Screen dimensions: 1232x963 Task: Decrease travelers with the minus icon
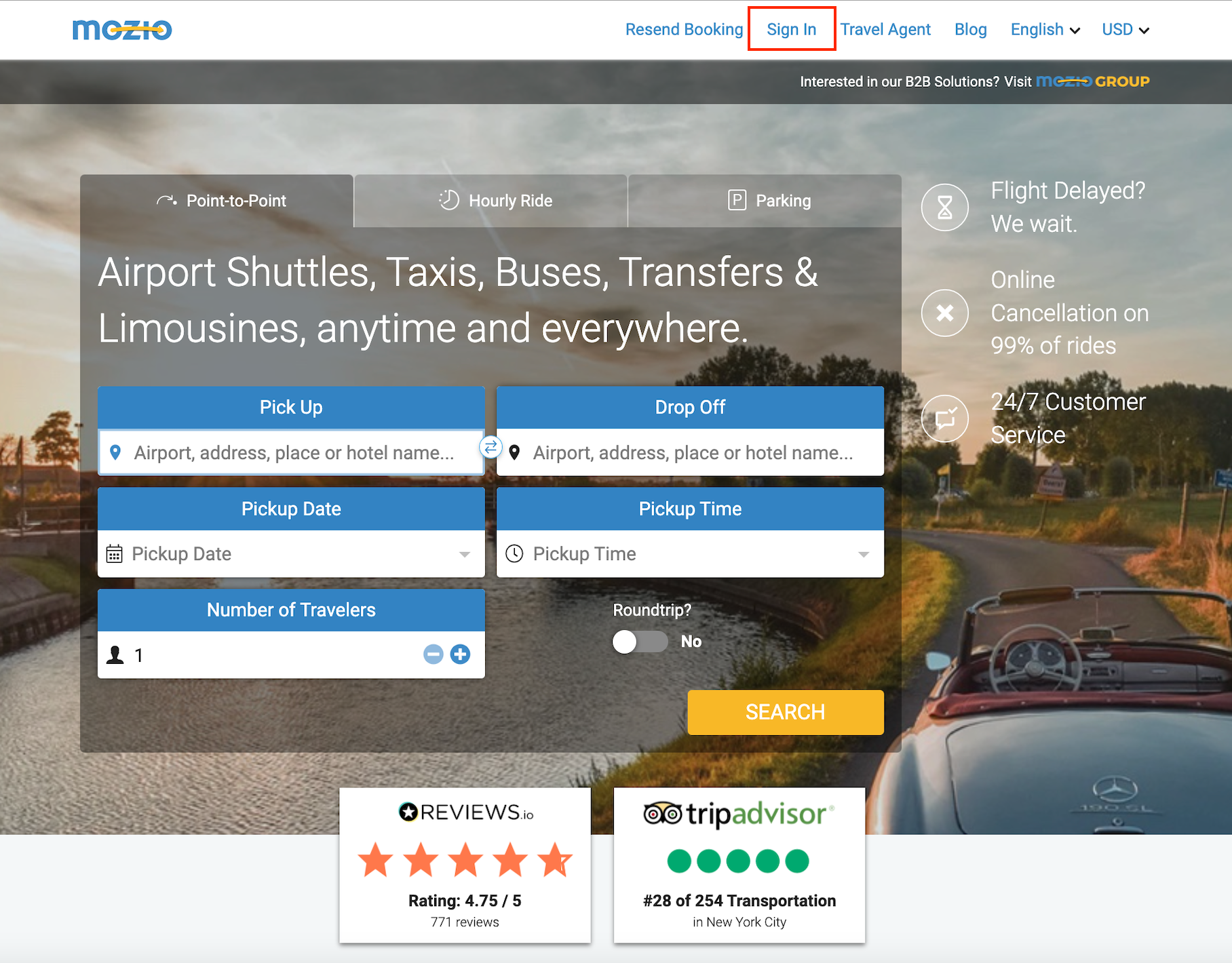(x=434, y=654)
